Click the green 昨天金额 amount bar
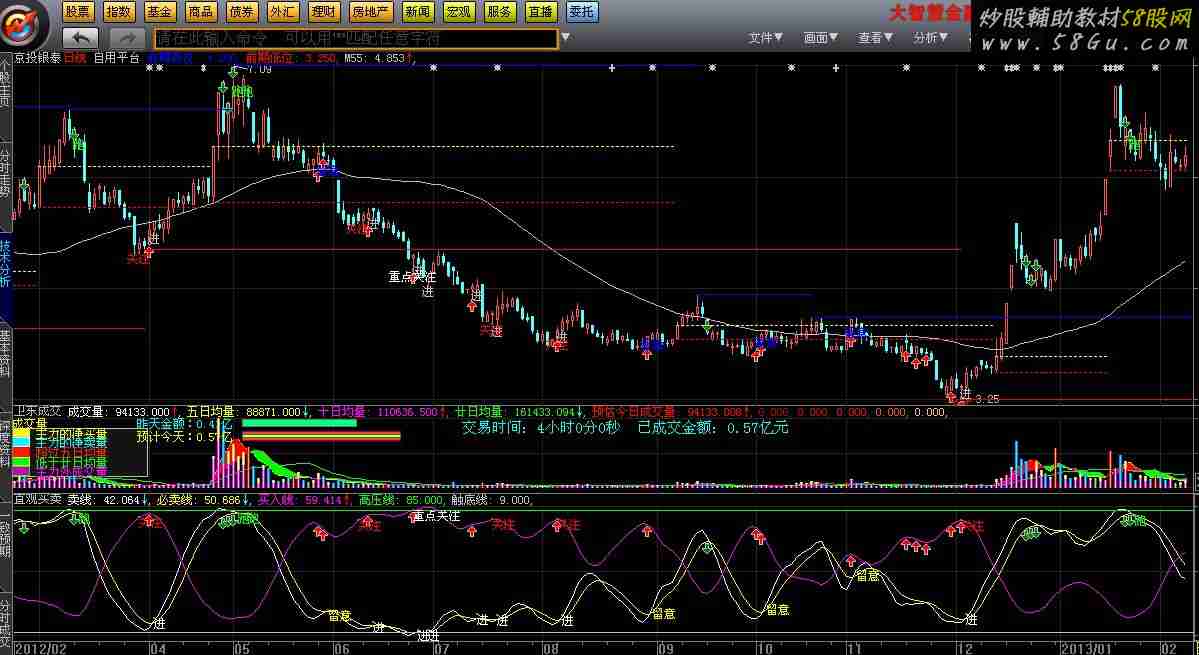This screenshot has width=1199, height=655. [299, 423]
